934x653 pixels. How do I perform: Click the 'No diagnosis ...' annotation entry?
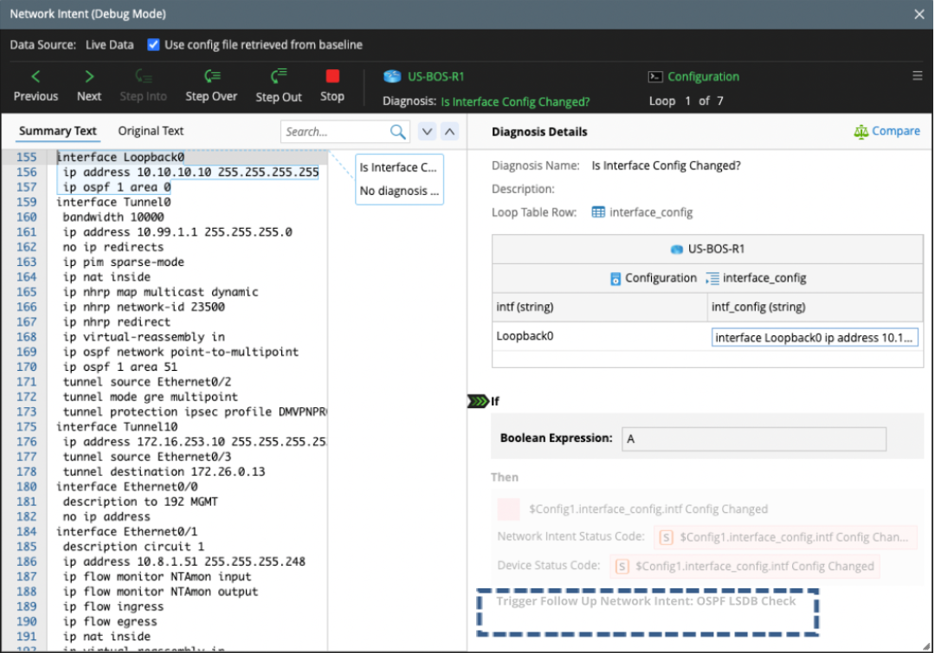click(x=398, y=191)
